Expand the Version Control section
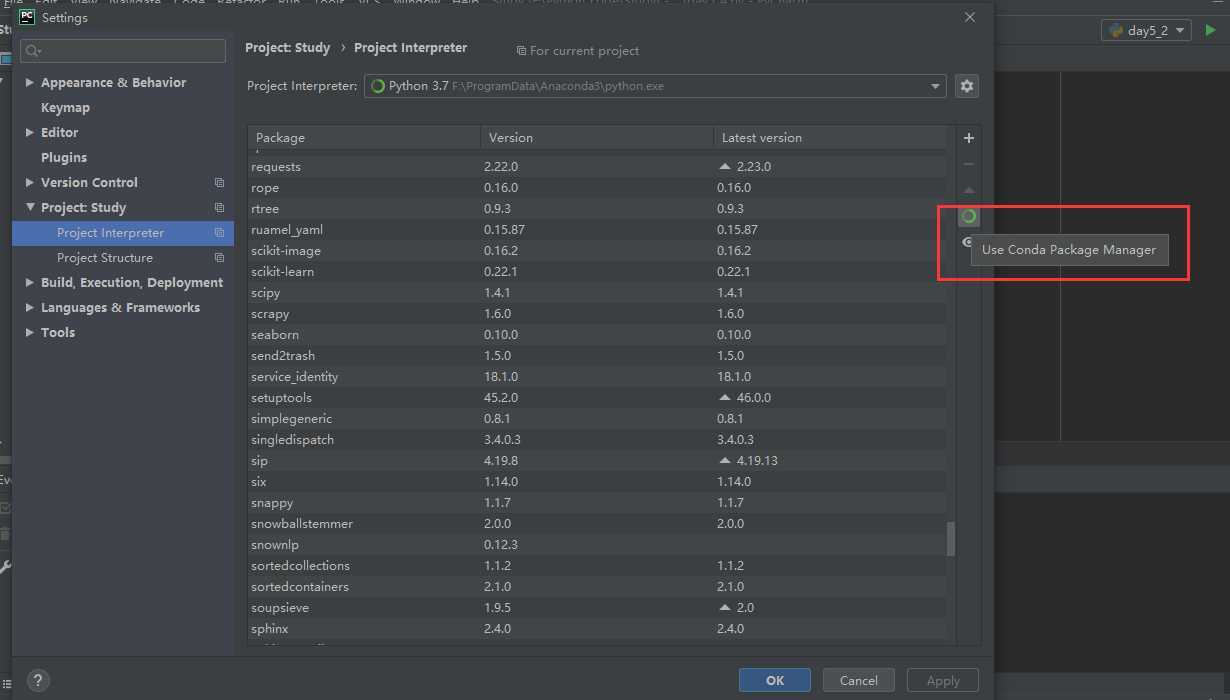 [x=30, y=183]
